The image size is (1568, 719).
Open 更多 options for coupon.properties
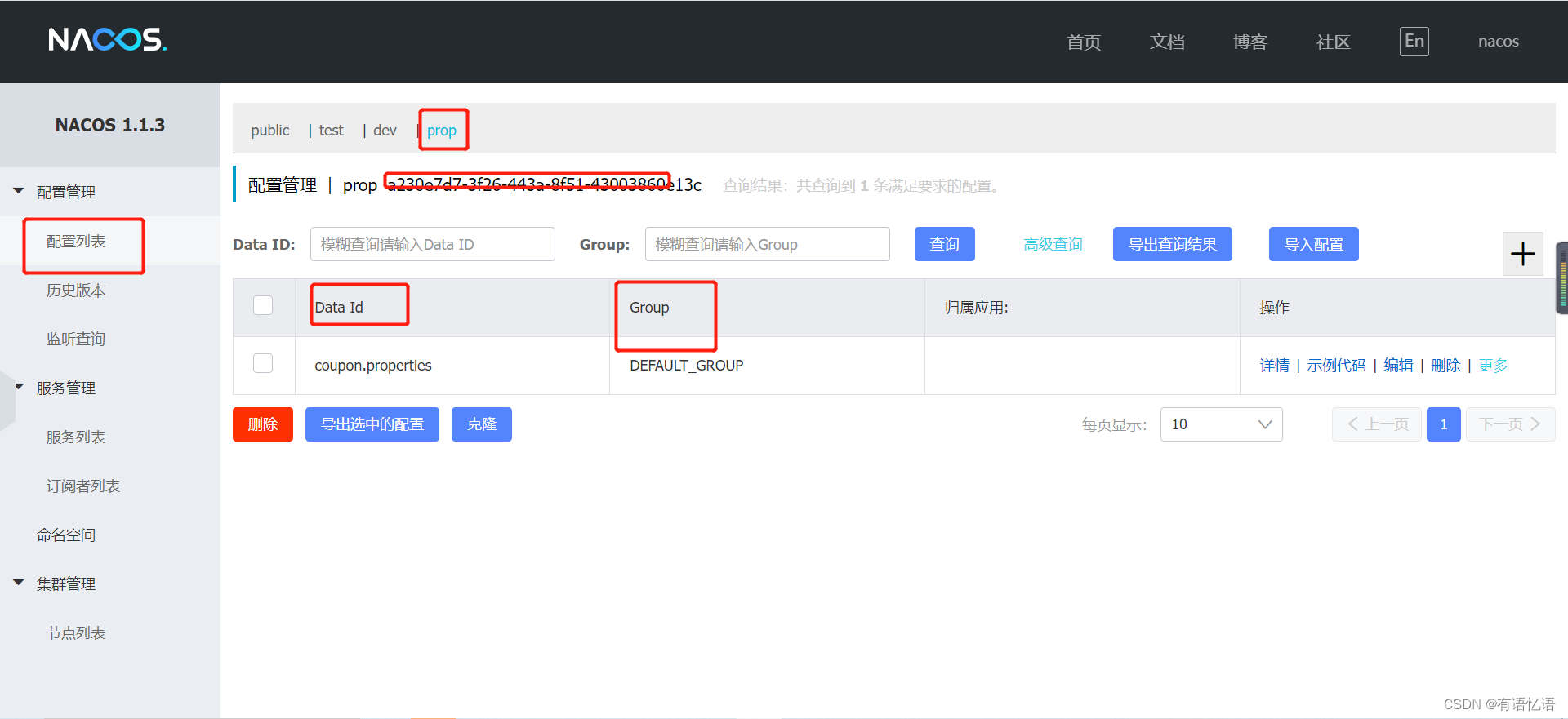[1493, 366]
